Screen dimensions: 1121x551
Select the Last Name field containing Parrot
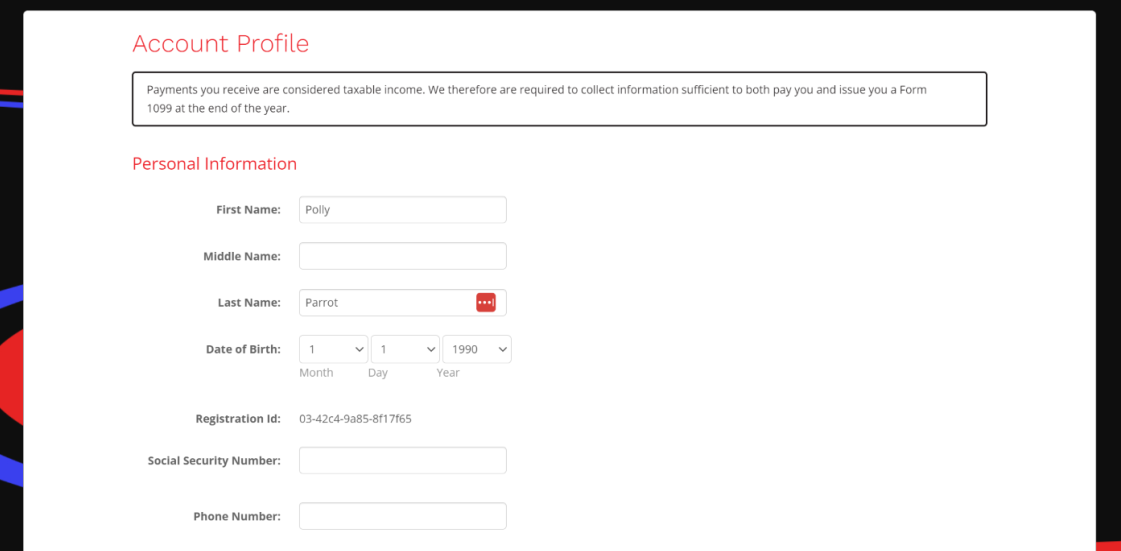[x=385, y=302]
